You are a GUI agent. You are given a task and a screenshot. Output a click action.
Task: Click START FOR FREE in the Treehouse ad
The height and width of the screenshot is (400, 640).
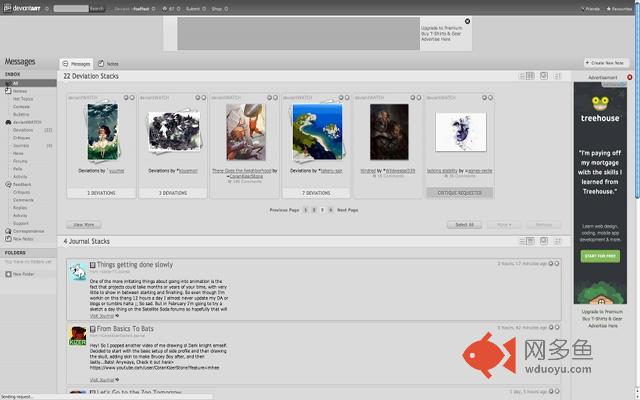(x=600, y=256)
